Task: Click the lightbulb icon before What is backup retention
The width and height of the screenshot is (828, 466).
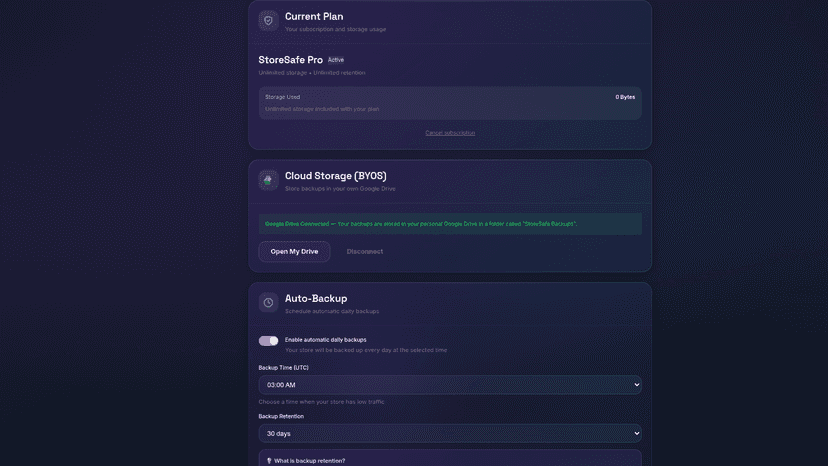Action: pyautogui.click(x=269, y=461)
